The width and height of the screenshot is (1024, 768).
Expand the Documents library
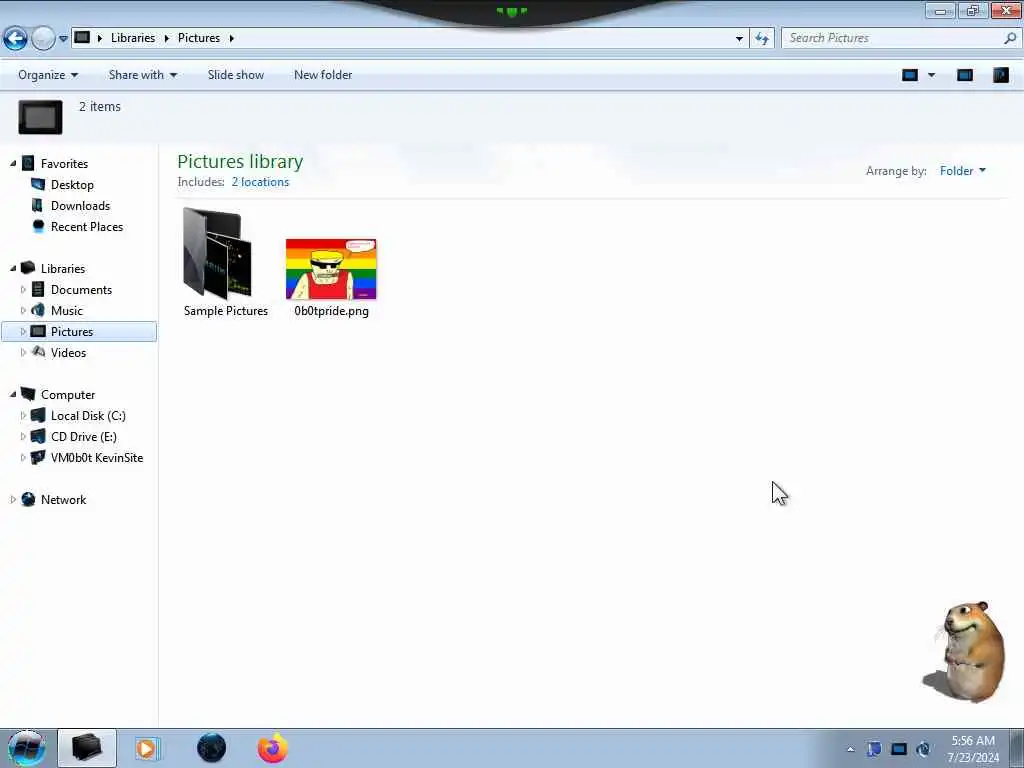pos(24,289)
